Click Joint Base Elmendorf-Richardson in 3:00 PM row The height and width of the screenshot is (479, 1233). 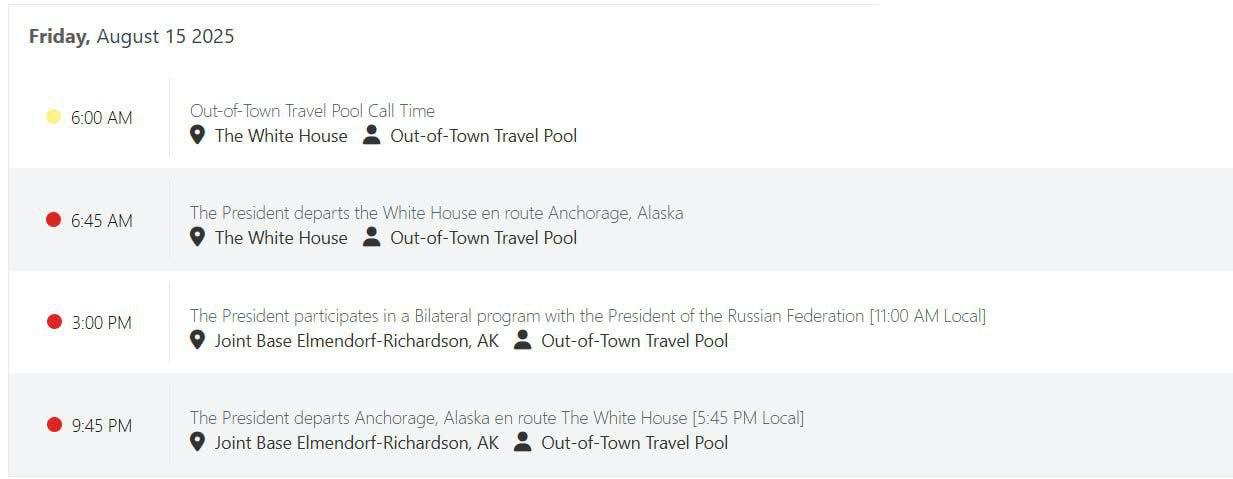coord(356,341)
